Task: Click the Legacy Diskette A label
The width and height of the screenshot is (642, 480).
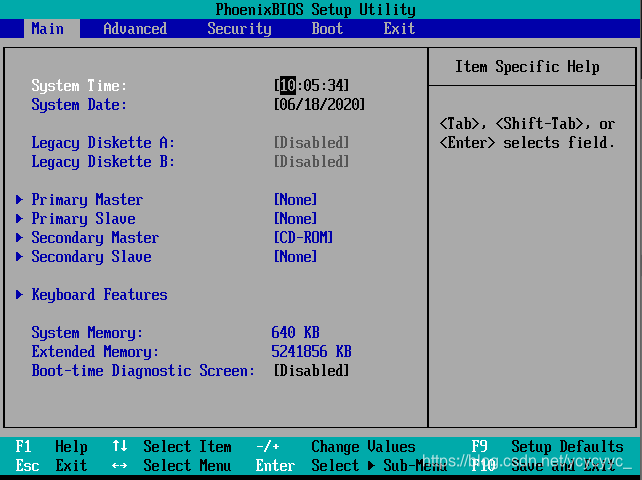Action: 103,143
